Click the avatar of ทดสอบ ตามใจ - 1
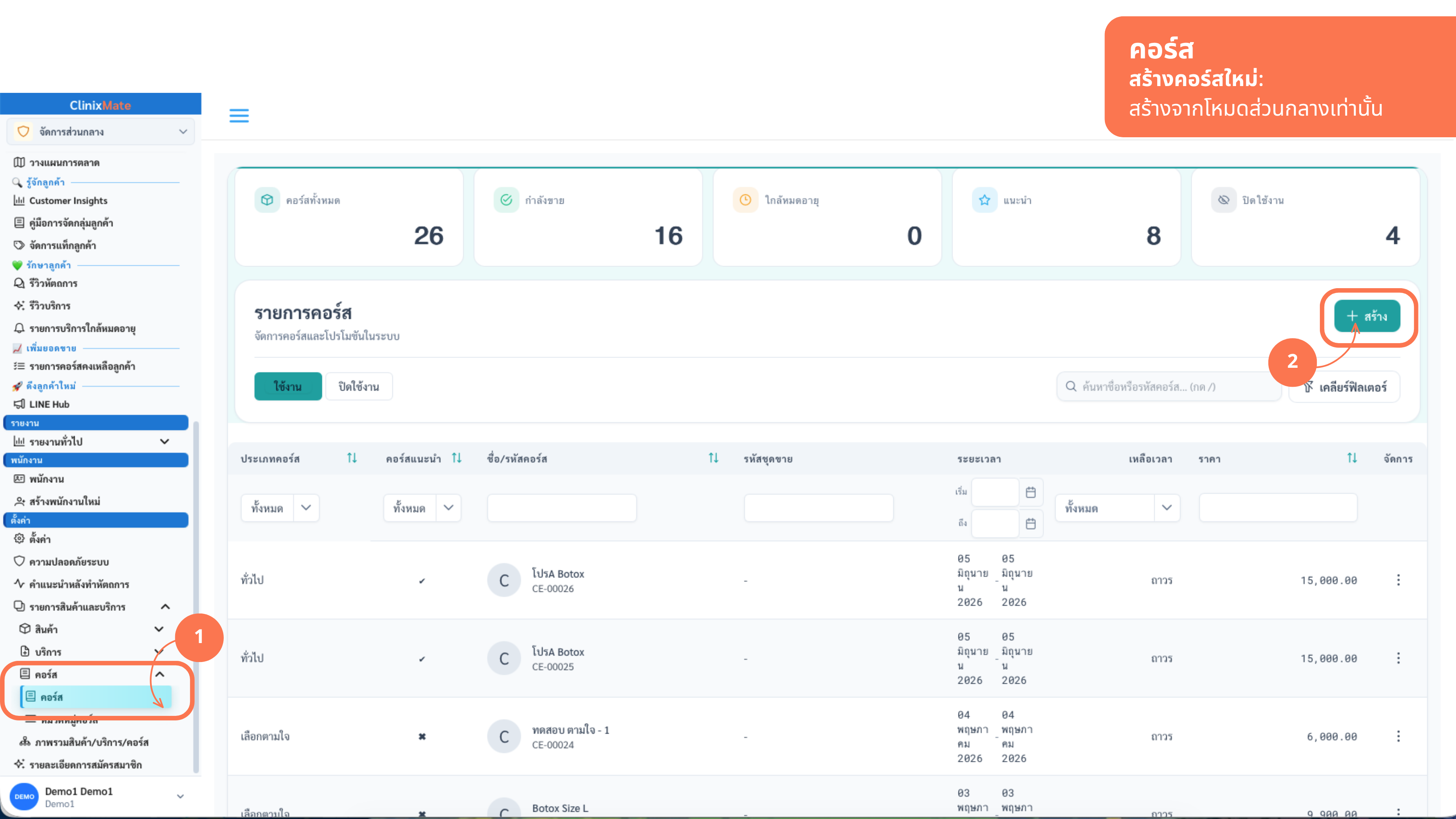Screen dimensions: 1456x819 pos(504,736)
